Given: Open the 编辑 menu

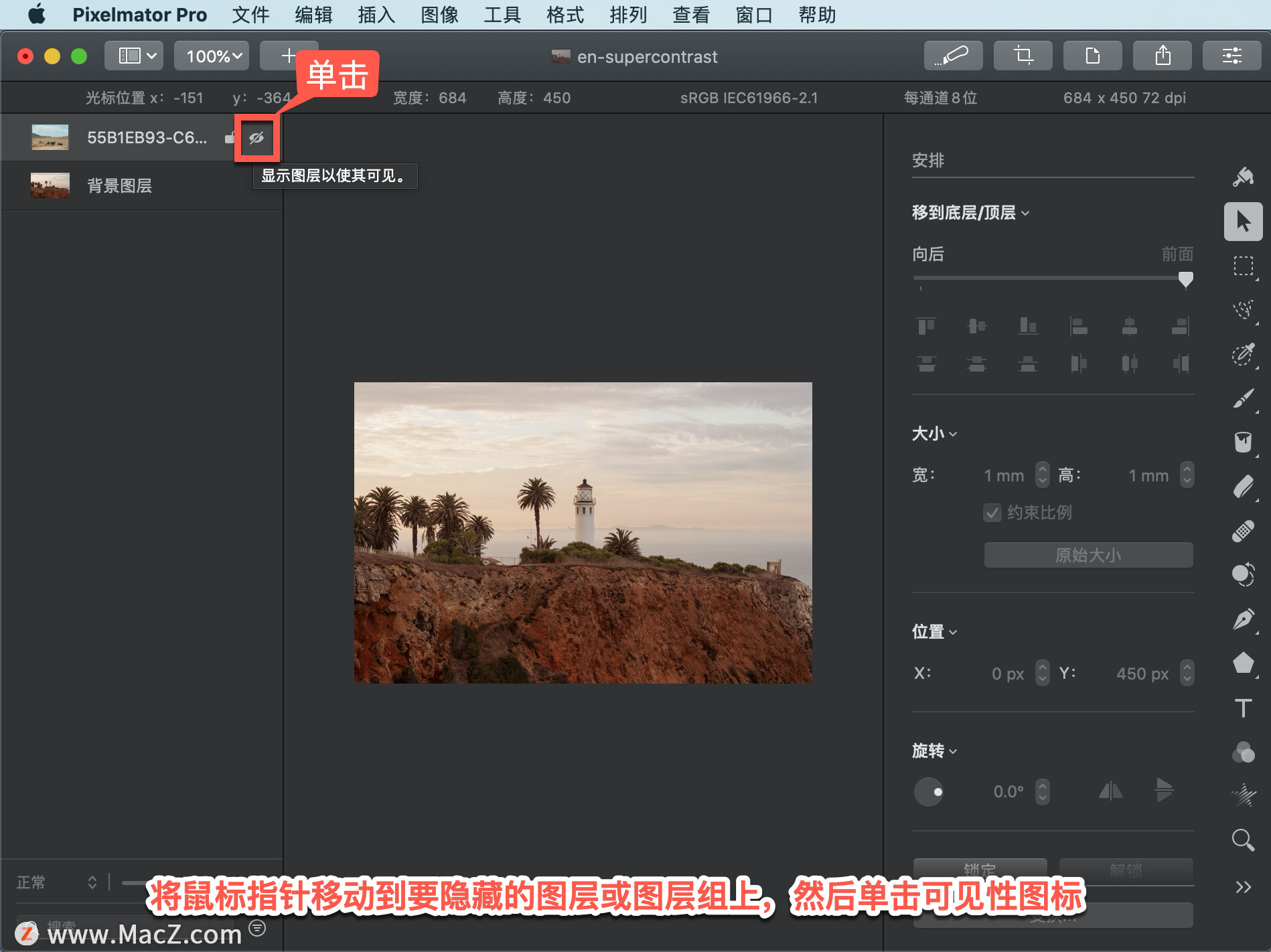Looking at the screenshot, I should coord(313,15).
